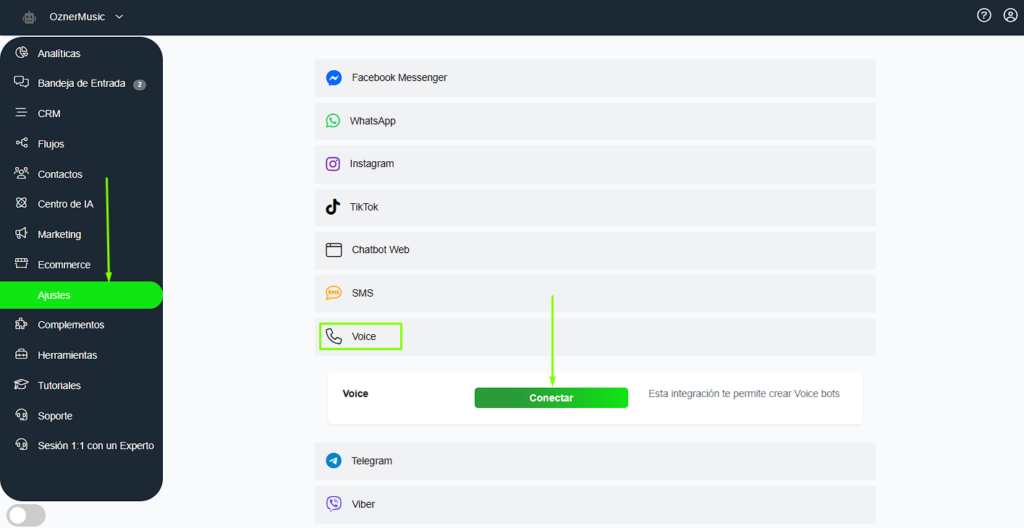Toggle the switch below the sidebar

coord(24,515)
